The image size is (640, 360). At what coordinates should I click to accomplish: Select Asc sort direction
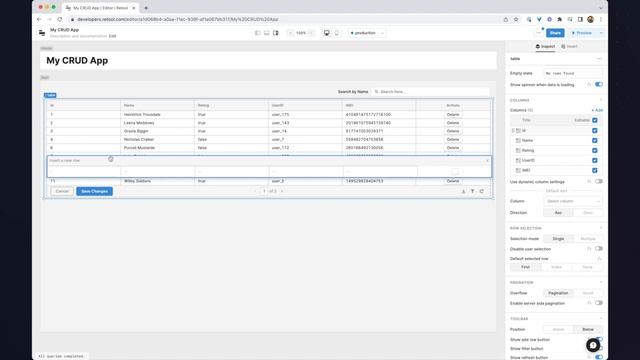pyautogui.click(x=558, y=213)
